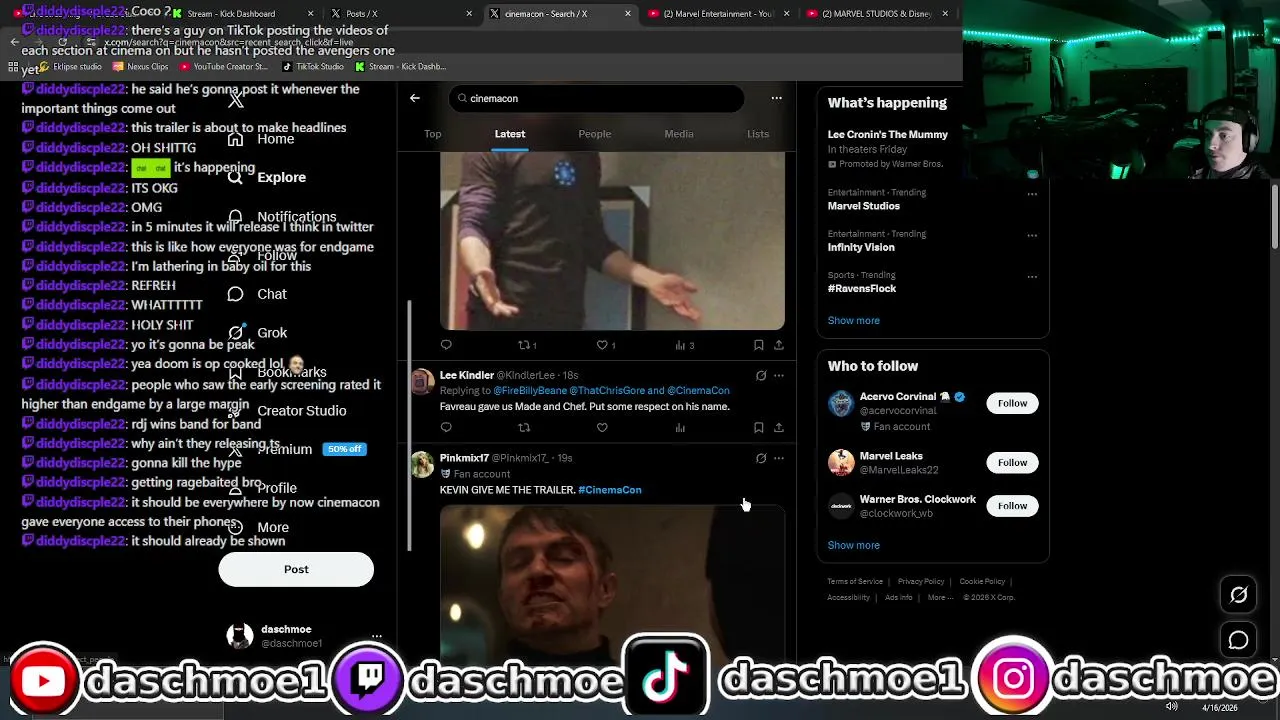
Task: Reply to the arc reactor image post
Action: tap(446, 345)
